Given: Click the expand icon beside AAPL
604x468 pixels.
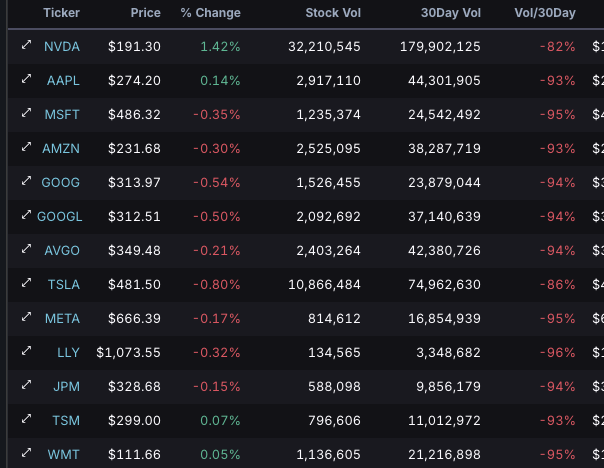Looking at the screenshot, I should click(x=26, y=80).
